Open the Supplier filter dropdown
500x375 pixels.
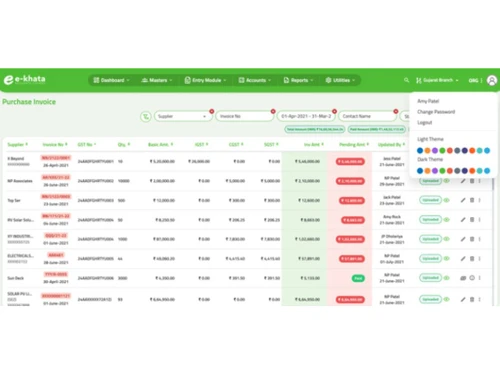pos(183,116)
